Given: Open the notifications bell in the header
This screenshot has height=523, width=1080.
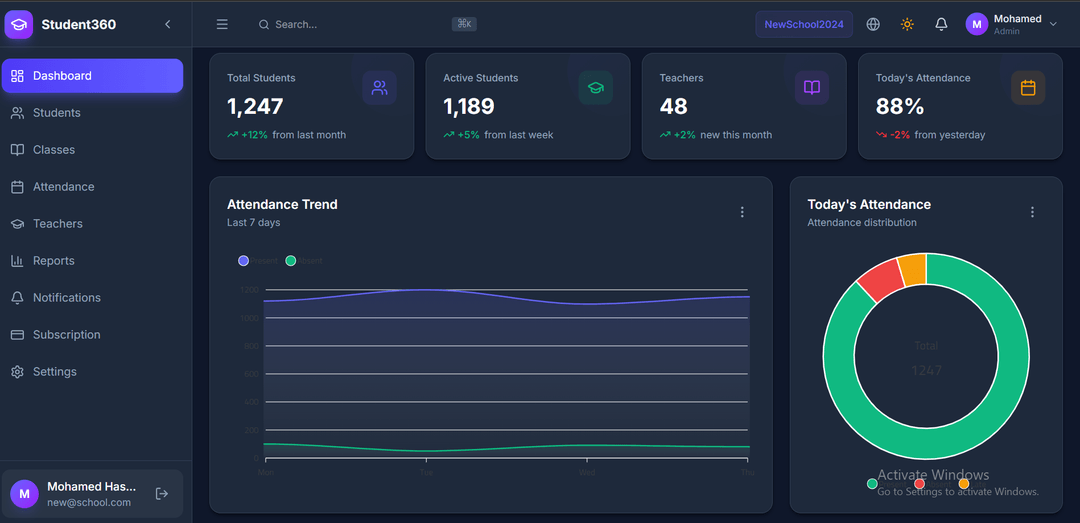Looking at the screenshot, I should tap(941, 24).
